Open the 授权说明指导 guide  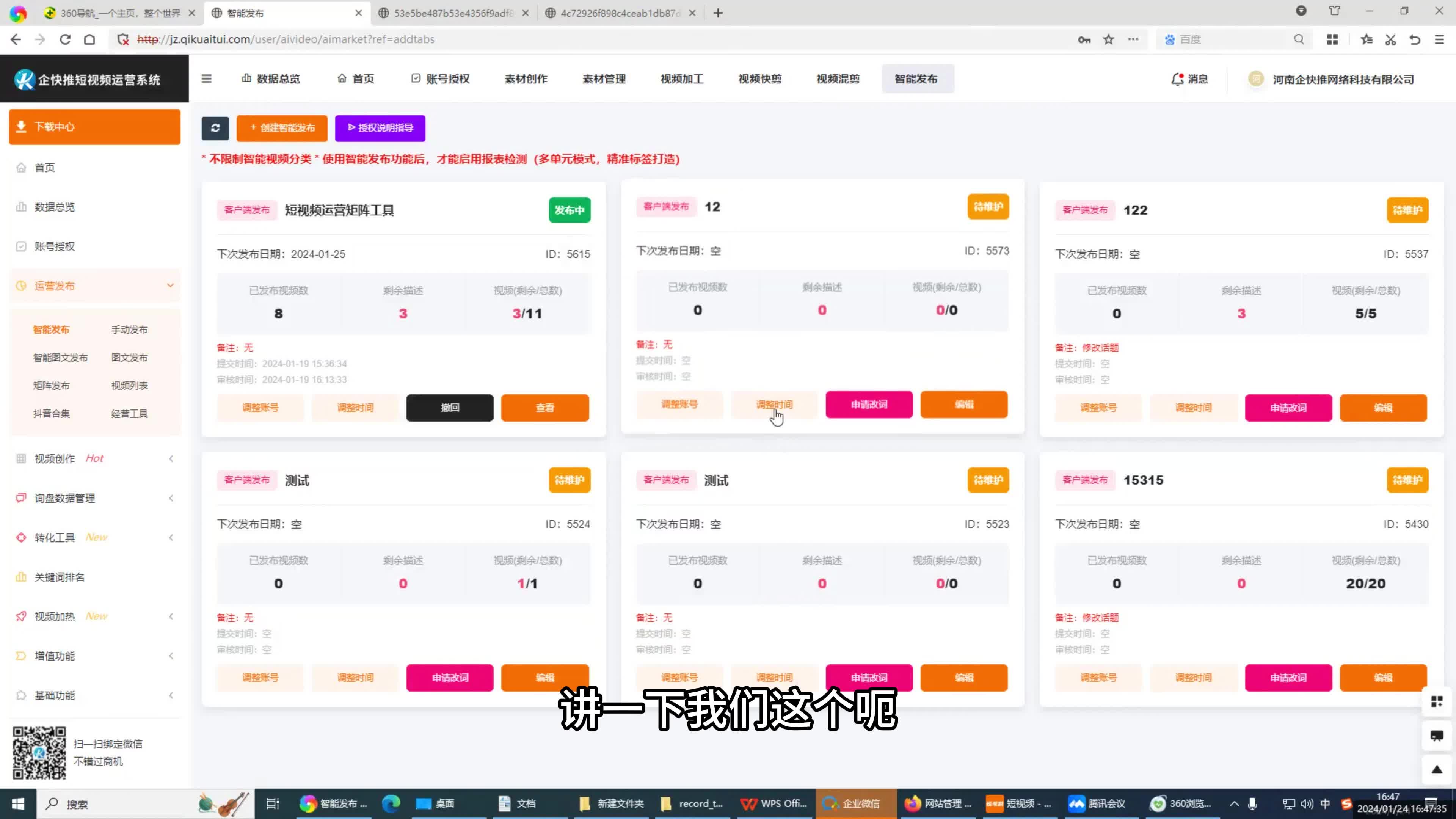pyautogui.click(x=380, y=128)
